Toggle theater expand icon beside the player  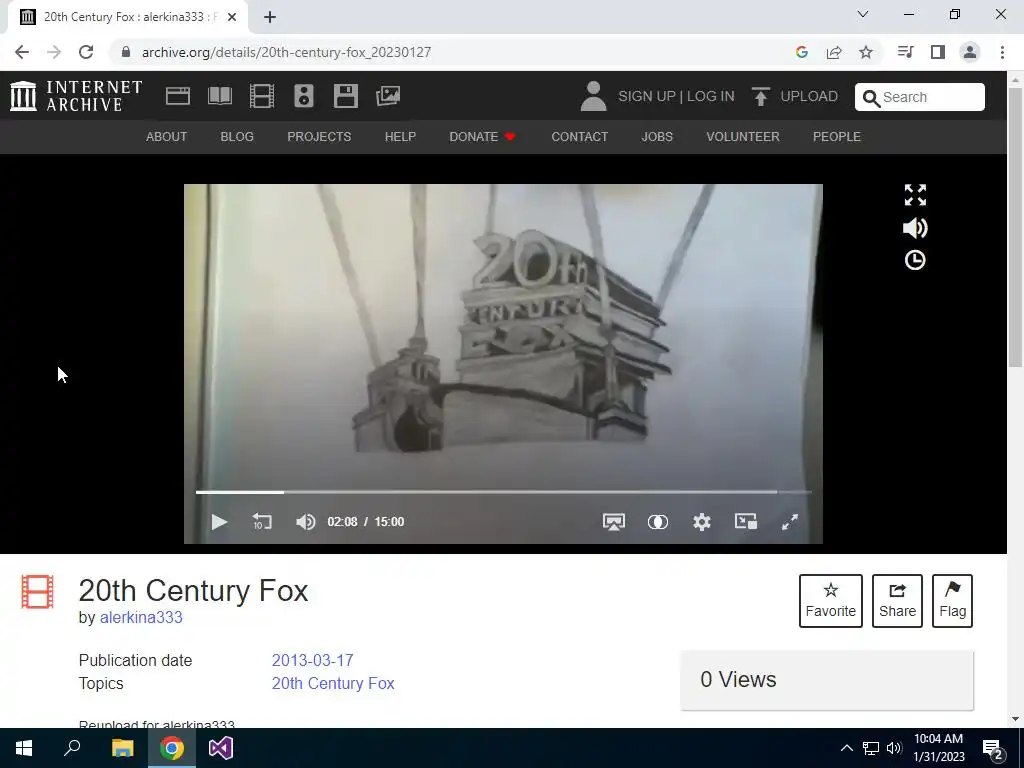pyautogui.click(x=915, y=195)
